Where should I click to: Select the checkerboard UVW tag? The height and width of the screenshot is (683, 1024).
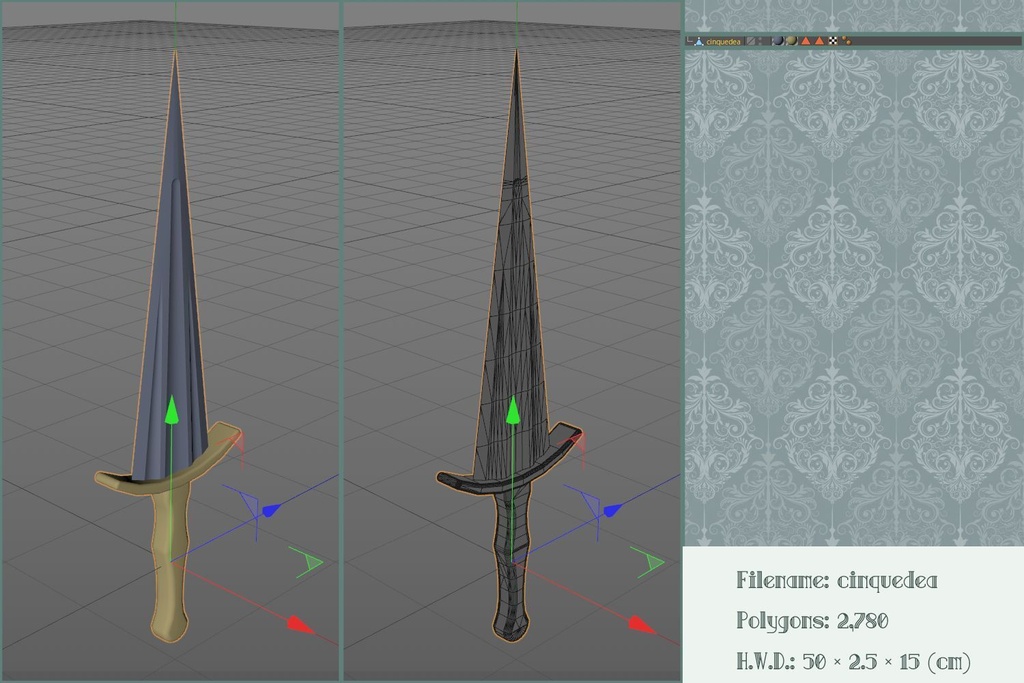pyautogui.click(x=833, y=40)
